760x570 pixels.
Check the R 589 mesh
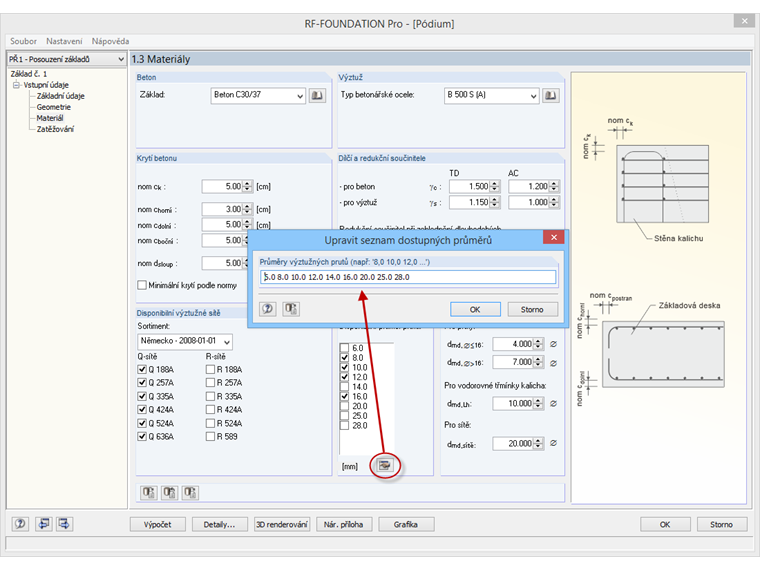(210, 436)
